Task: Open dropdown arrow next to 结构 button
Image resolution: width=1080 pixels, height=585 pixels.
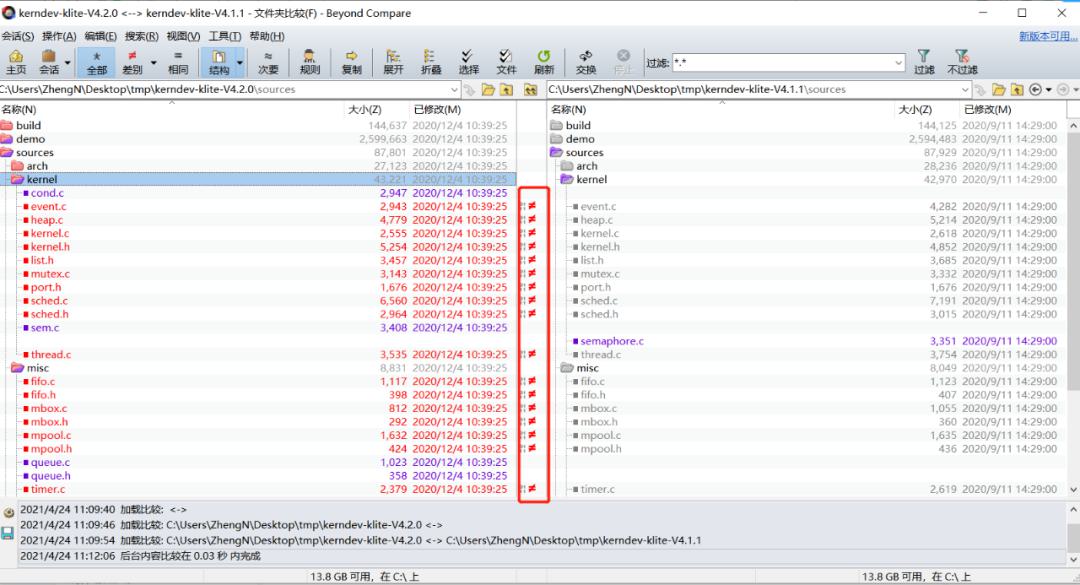Action: click(240, 63)
